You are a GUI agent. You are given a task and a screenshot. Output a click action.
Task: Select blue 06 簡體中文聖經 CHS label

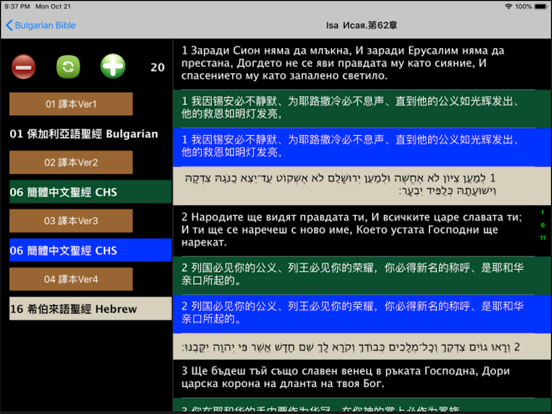[90, 250]
